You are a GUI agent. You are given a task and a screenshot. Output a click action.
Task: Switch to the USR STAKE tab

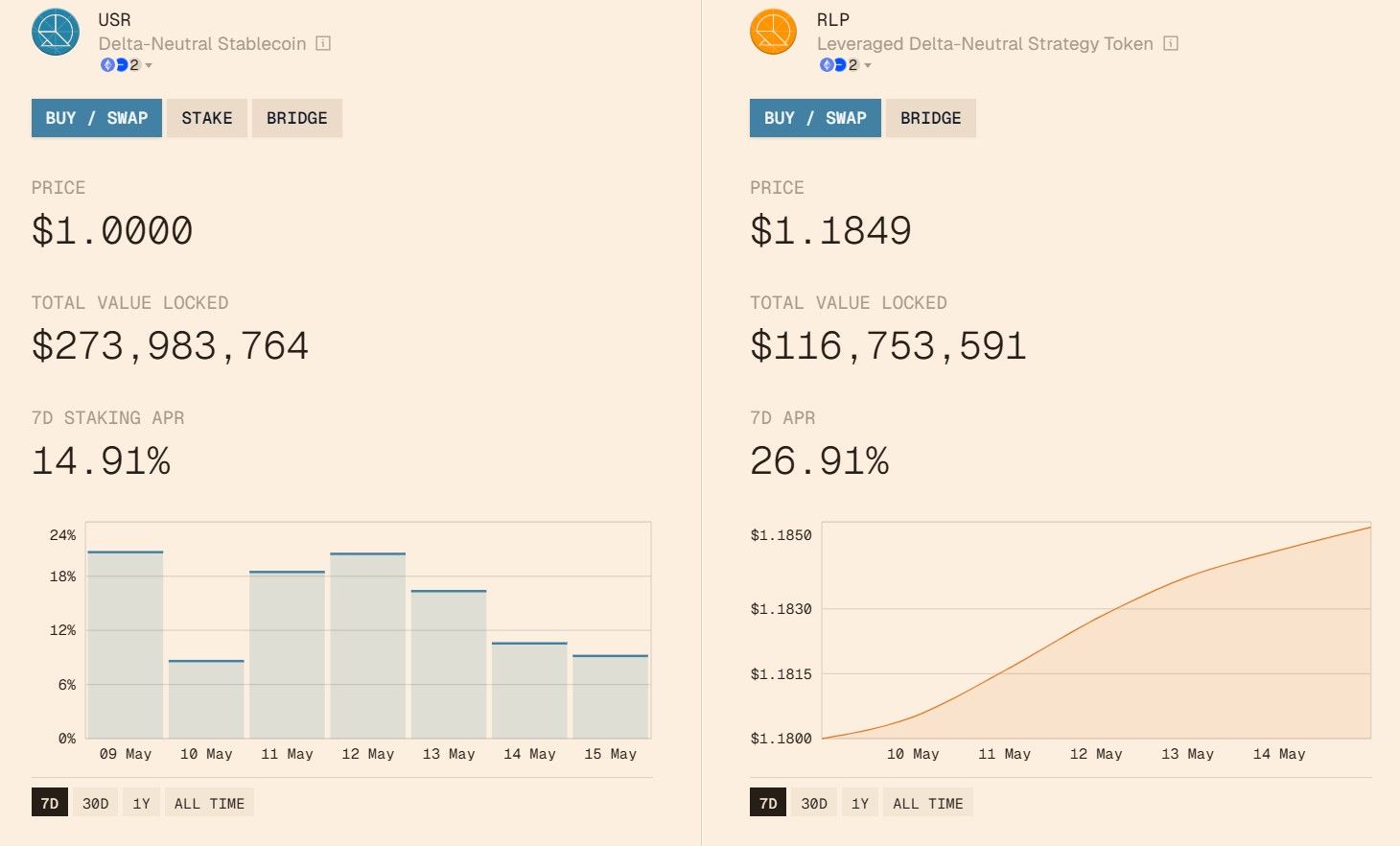[x=207, y=118]
